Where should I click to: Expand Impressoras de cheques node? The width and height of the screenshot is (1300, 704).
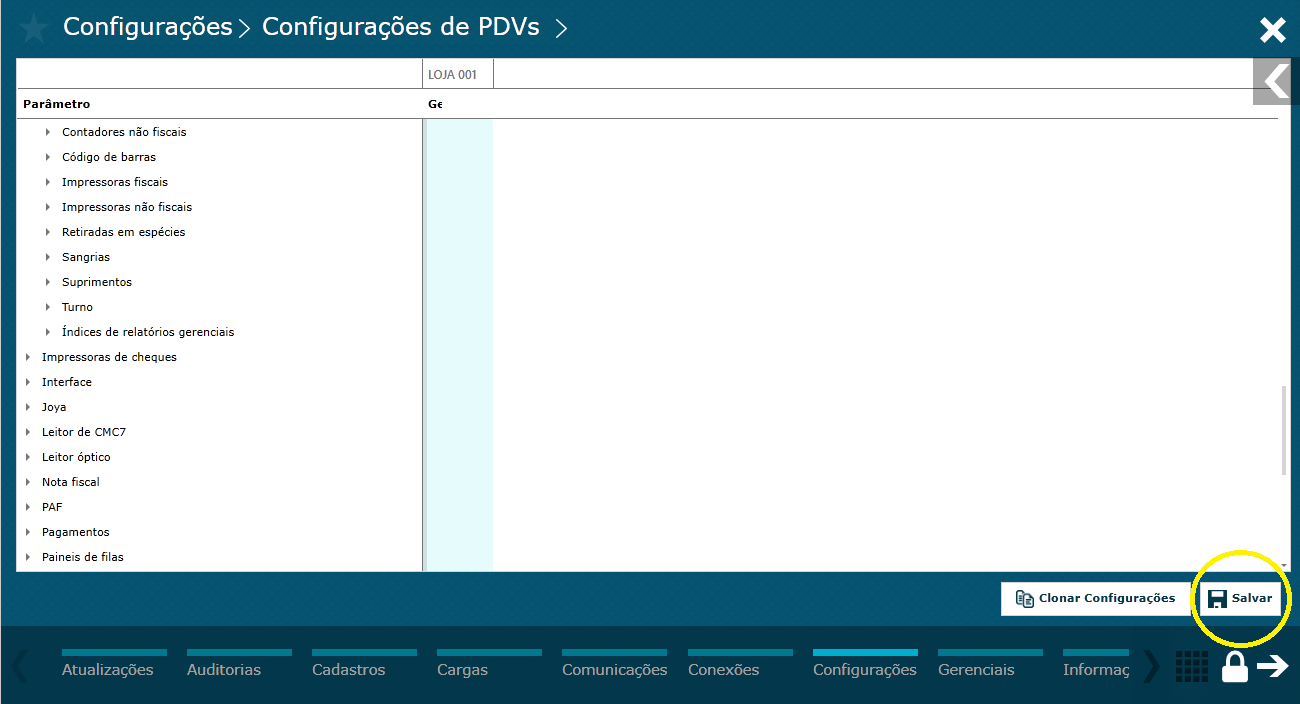[x=27, y=357]
